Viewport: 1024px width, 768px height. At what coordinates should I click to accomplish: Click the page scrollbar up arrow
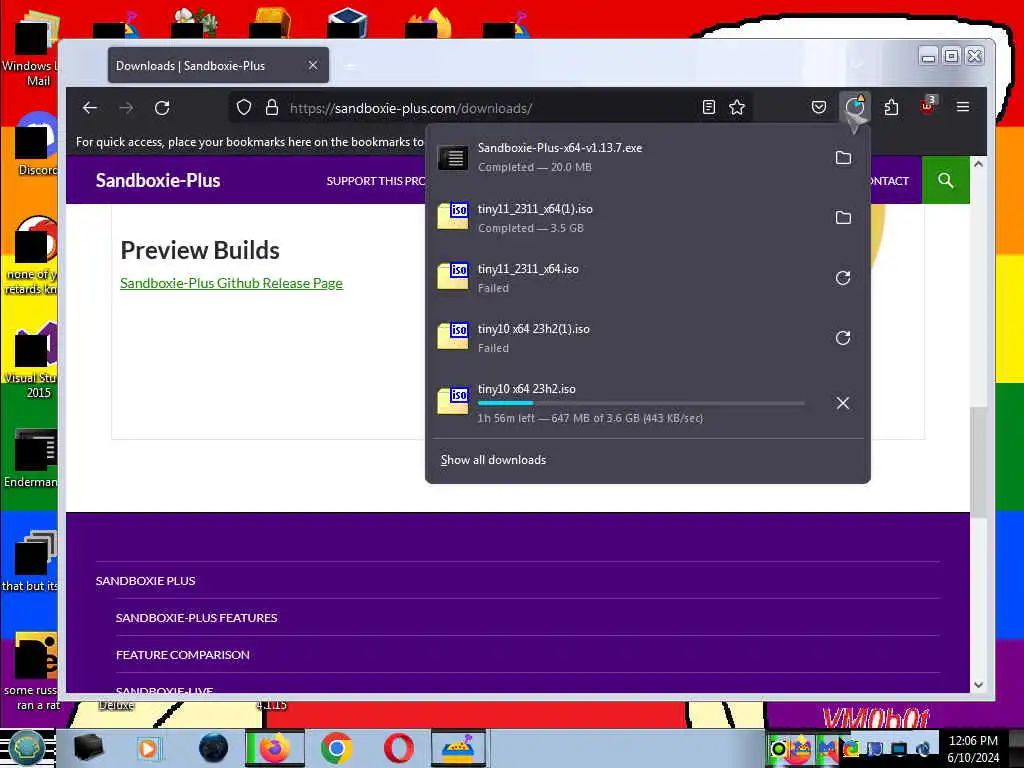coord(978,164)
